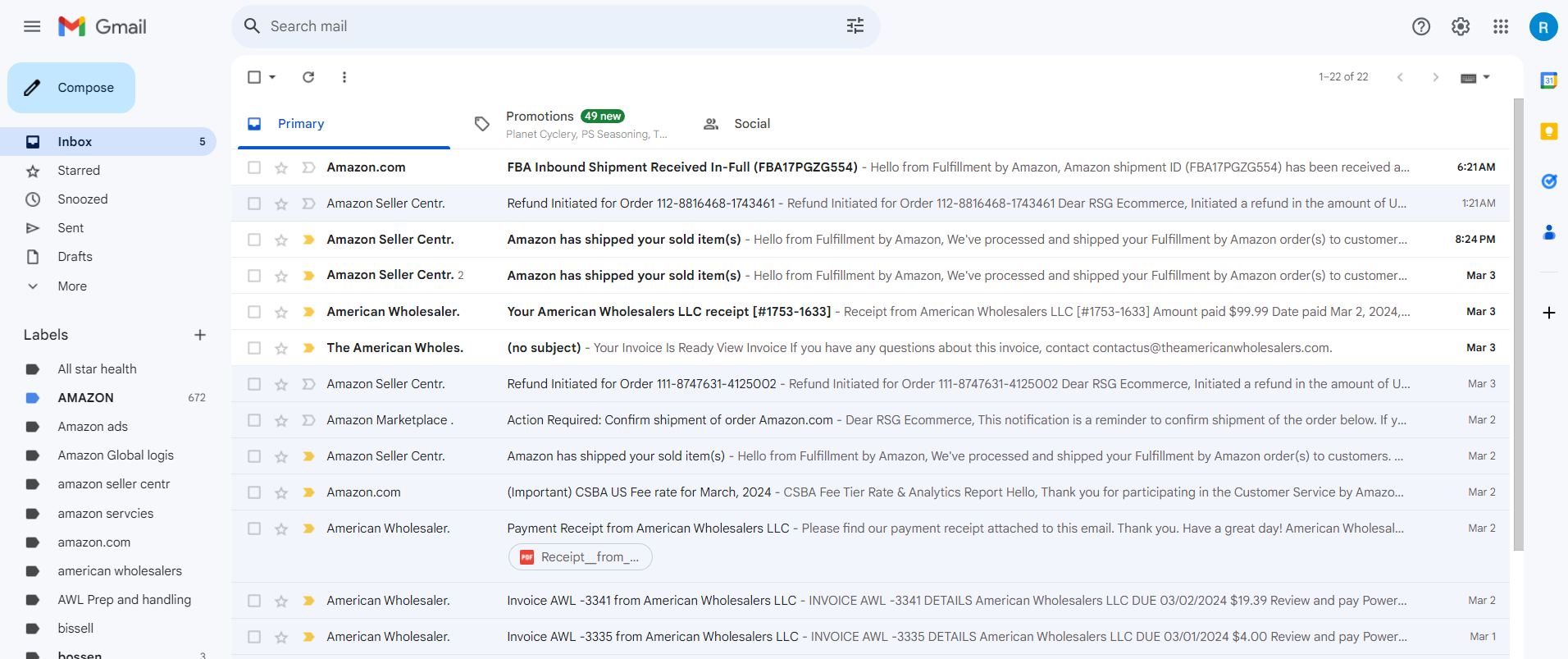The image size is (1568, 659).
Task: Go to newer messages arrow
Action: point(1400,77)
